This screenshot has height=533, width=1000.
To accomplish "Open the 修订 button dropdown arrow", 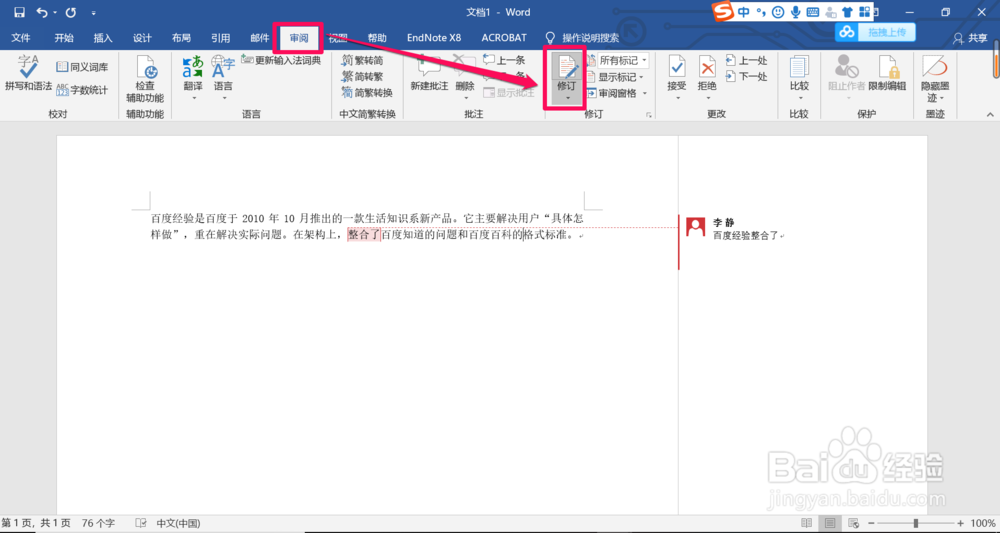I will [x=567, y=98].
